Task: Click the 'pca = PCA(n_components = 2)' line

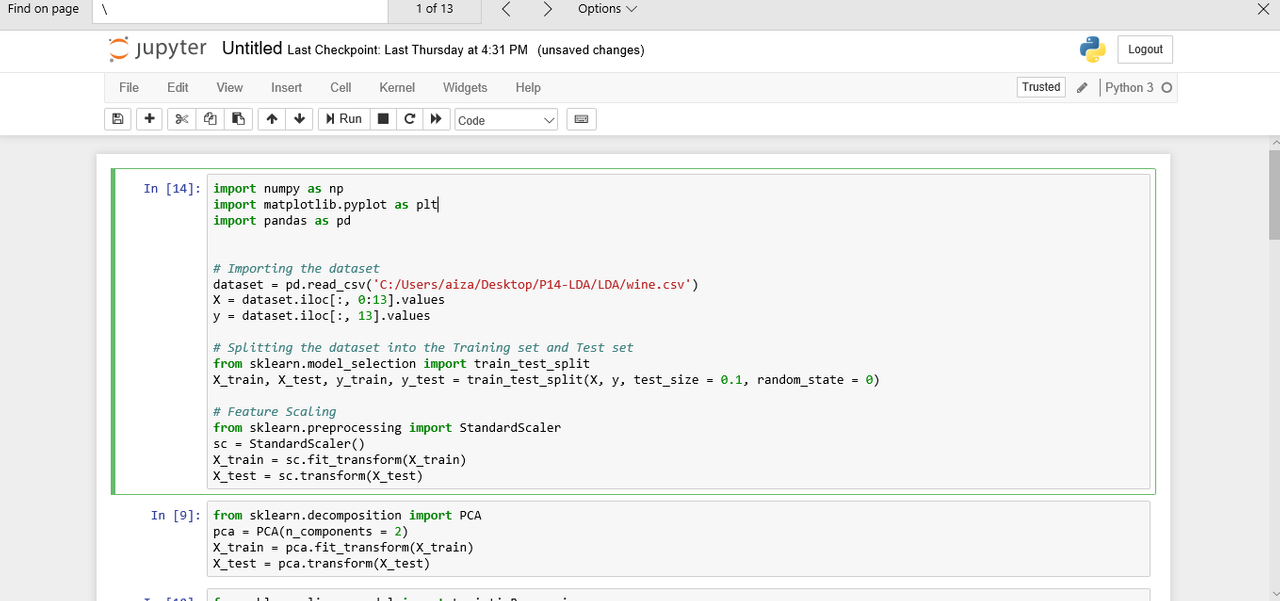Action: pyautogui.click(x=310, y=531)
